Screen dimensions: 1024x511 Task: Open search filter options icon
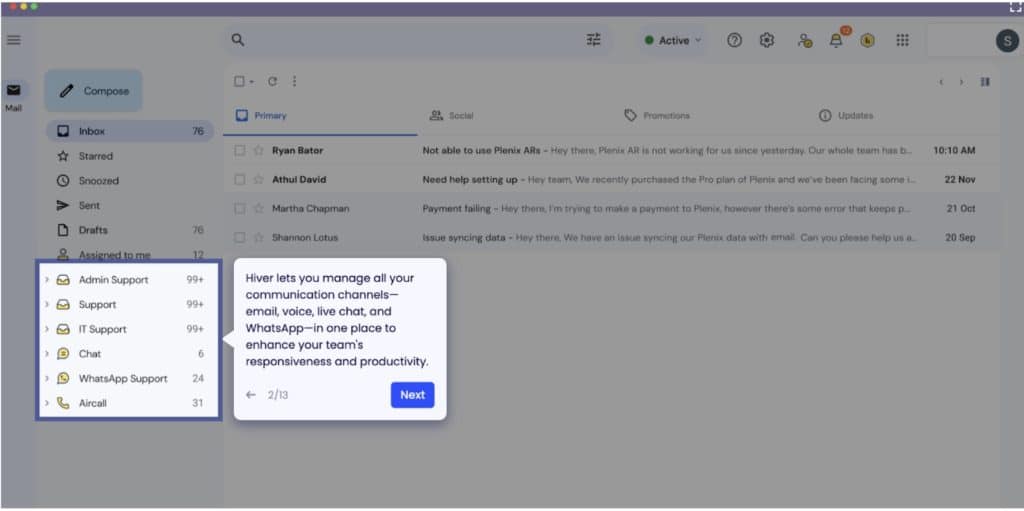click(593, 40)
